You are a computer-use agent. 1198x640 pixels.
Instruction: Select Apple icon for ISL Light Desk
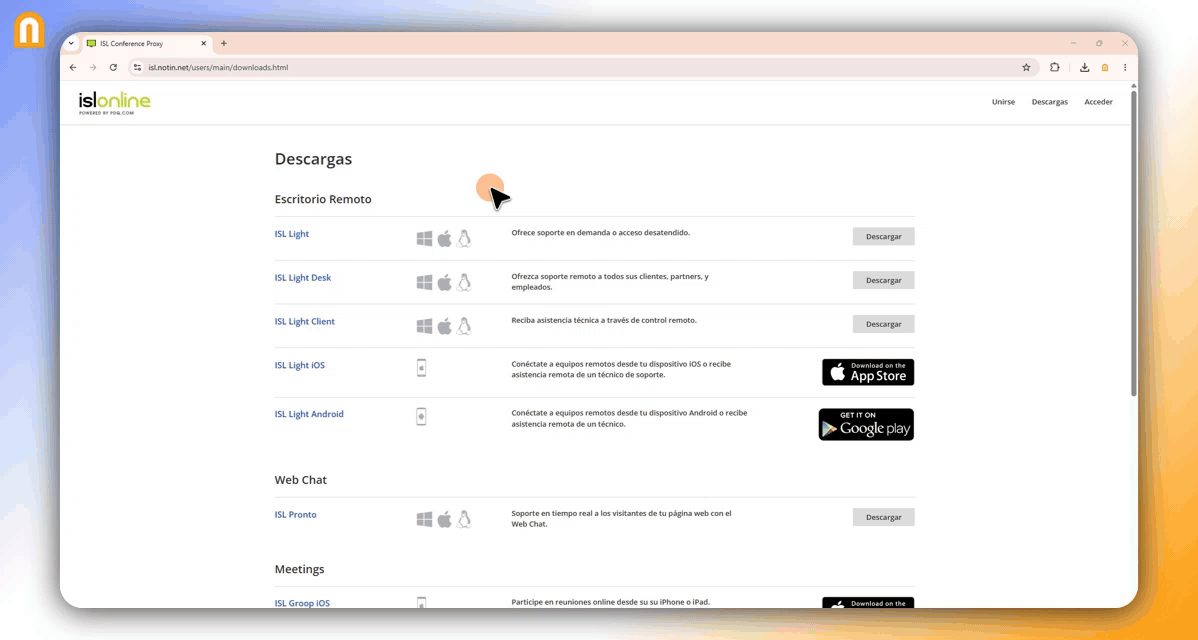point(444,283)
